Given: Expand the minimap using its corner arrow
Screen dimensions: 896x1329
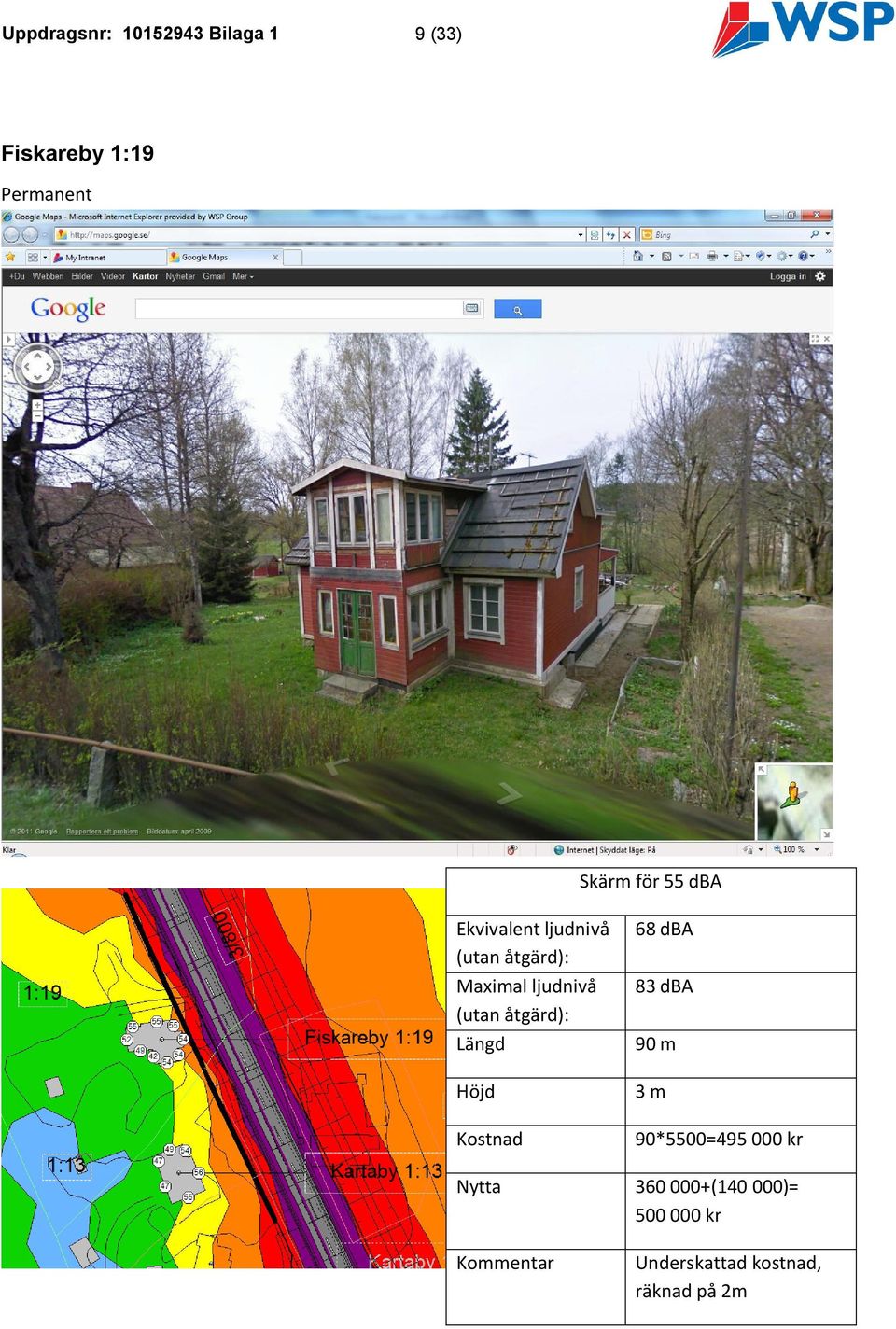Looking at the screenshot, I should click(x=762, y=770).
